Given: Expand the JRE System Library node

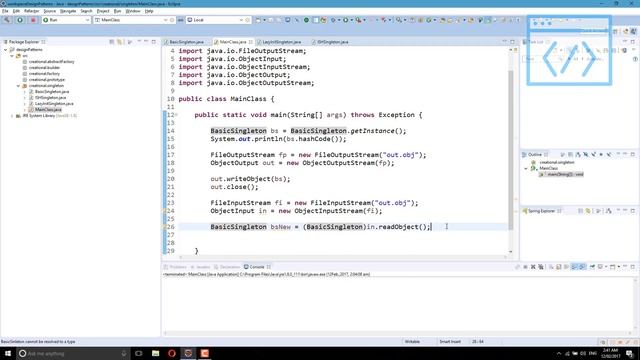Looking at the screenshot, I should click(x=12, y=116).
